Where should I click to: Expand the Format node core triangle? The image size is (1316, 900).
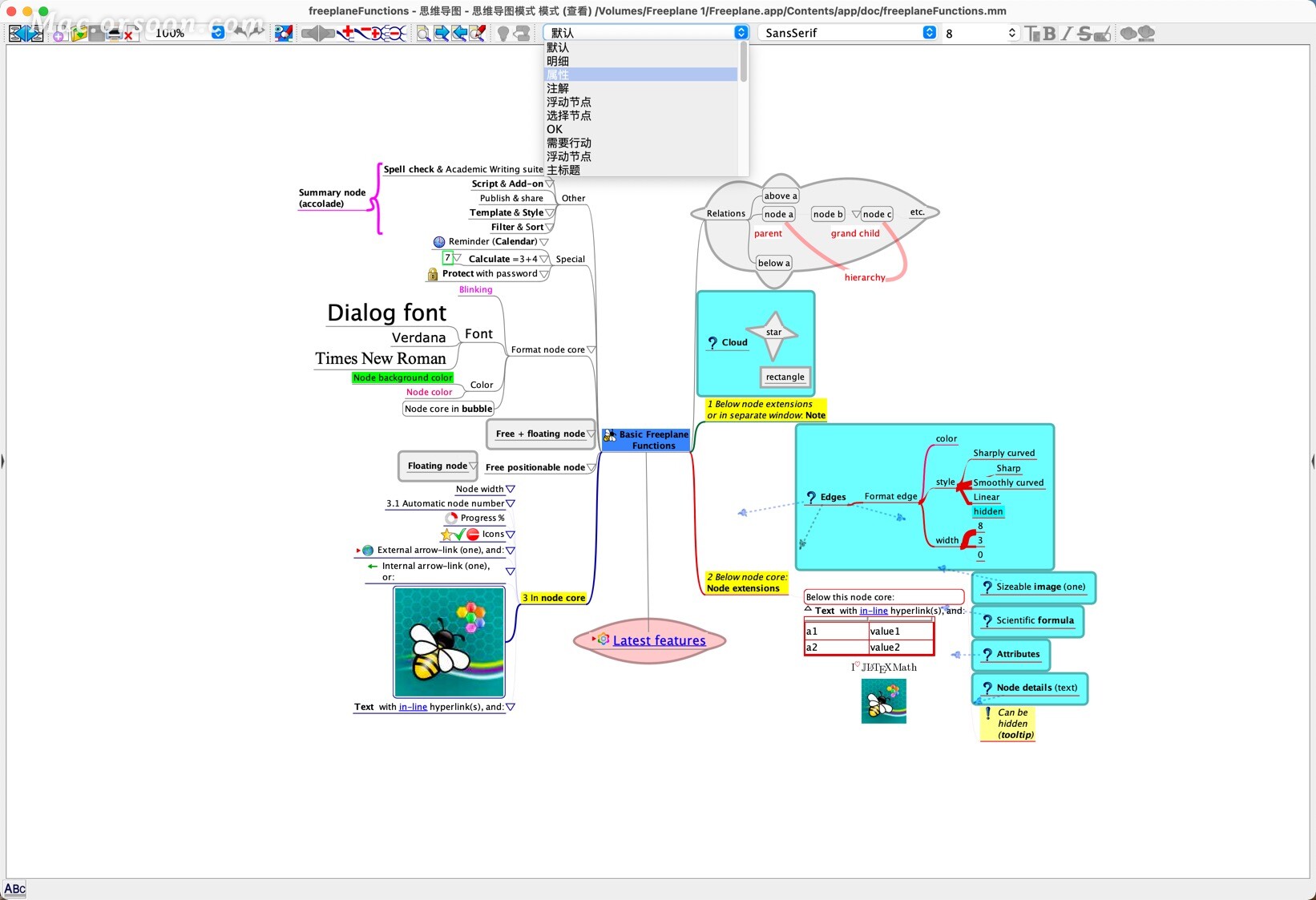(x=591, y=349)
